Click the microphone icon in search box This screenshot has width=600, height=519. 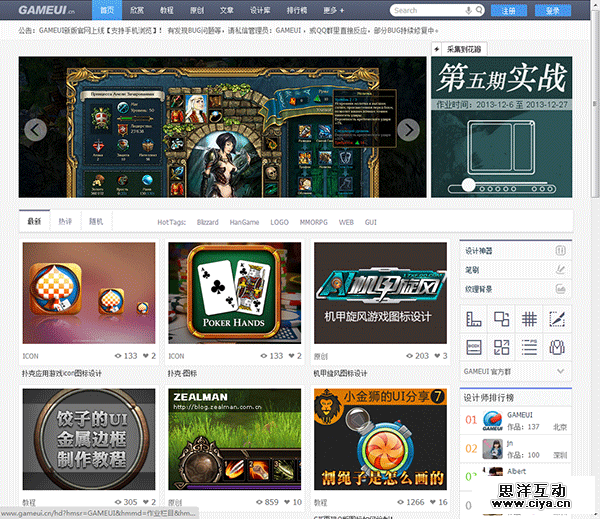coord(468,10)
